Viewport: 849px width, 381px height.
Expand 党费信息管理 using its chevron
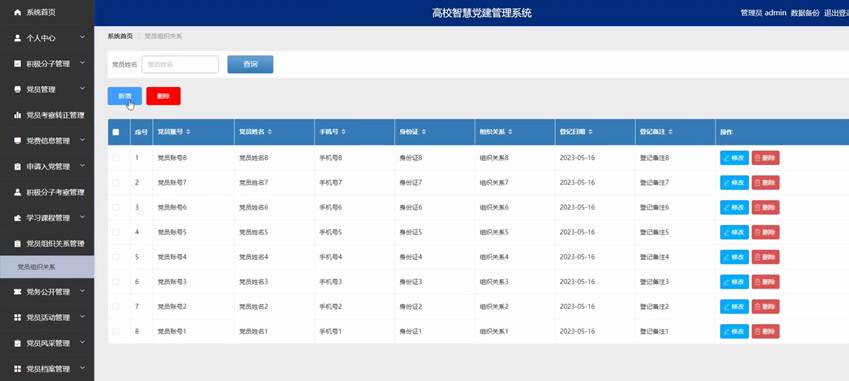click(x=82, y=140)
